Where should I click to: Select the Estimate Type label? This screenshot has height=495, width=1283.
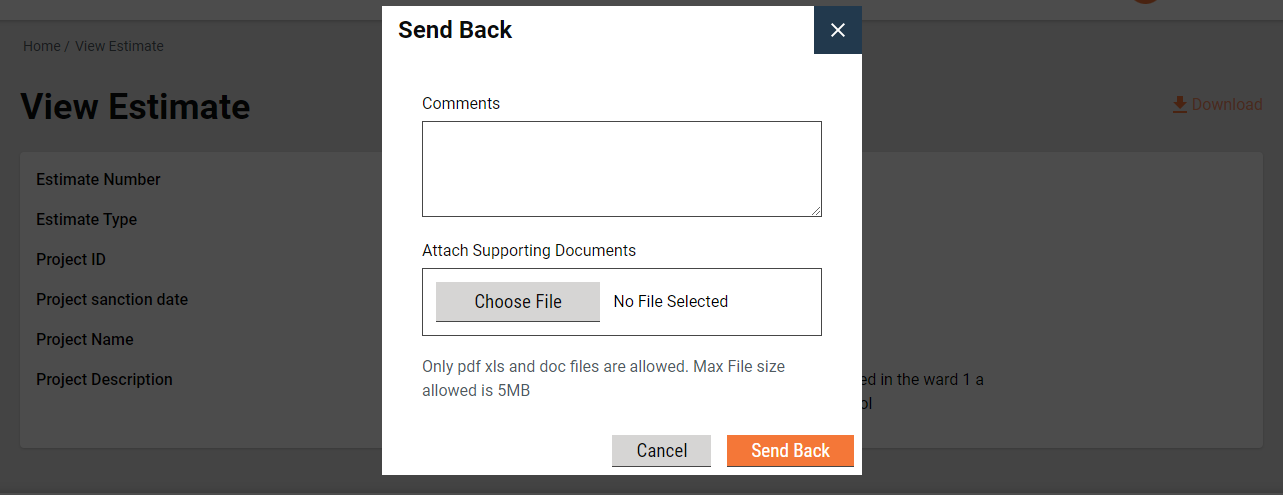86,220
